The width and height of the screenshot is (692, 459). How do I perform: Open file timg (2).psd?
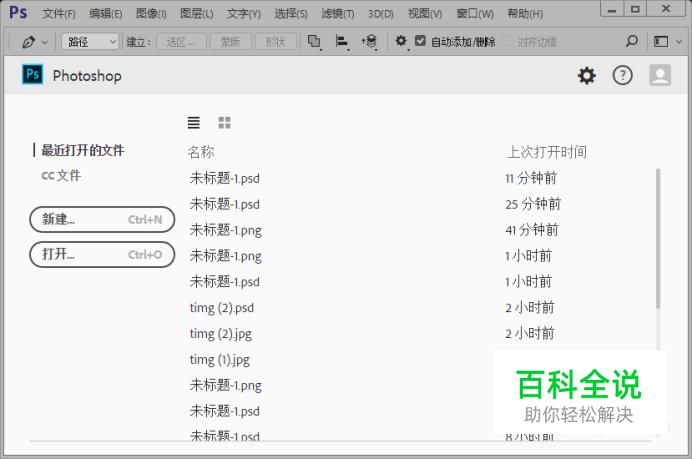[222, 308]
